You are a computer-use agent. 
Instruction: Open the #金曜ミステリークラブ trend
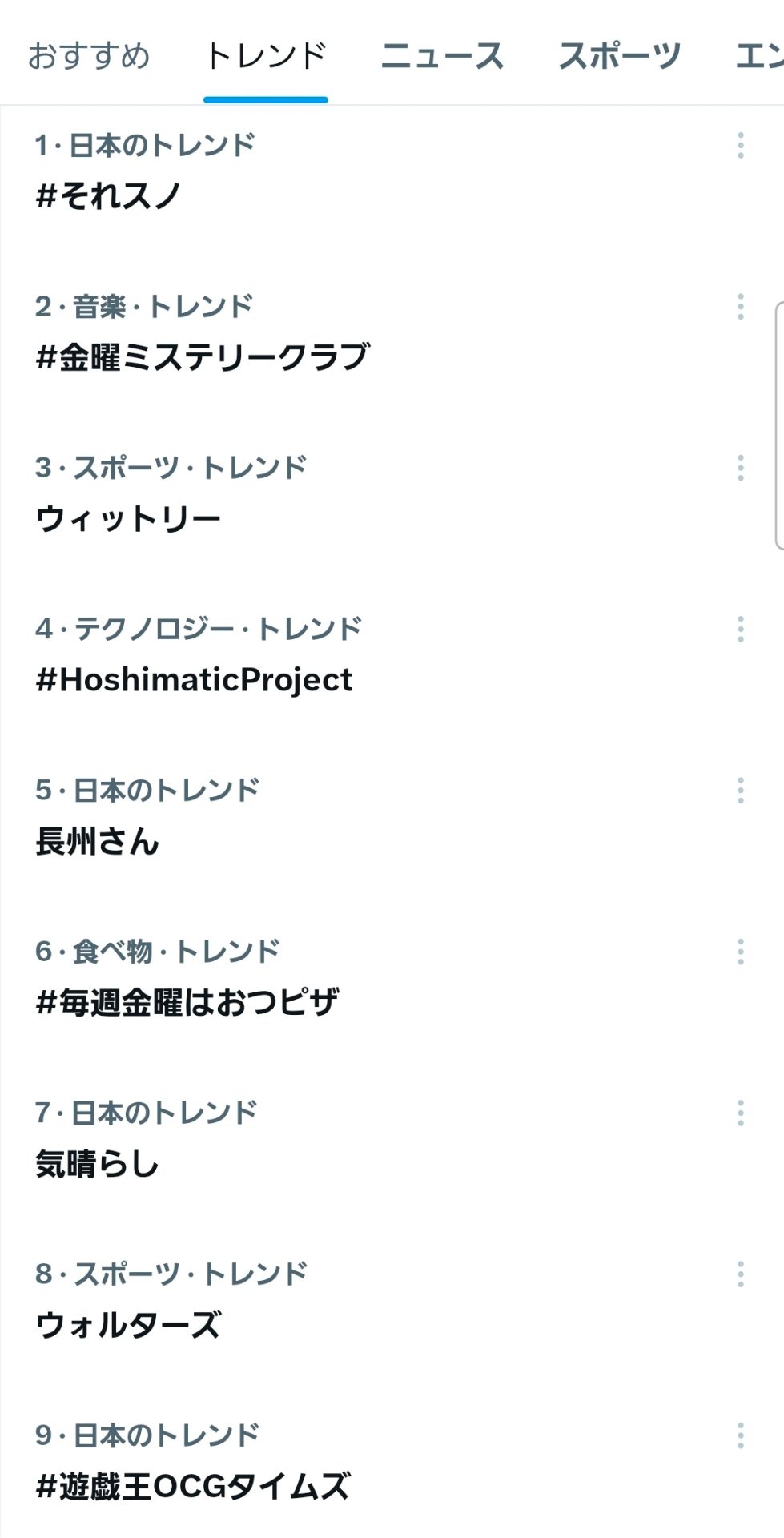point(203,357)
